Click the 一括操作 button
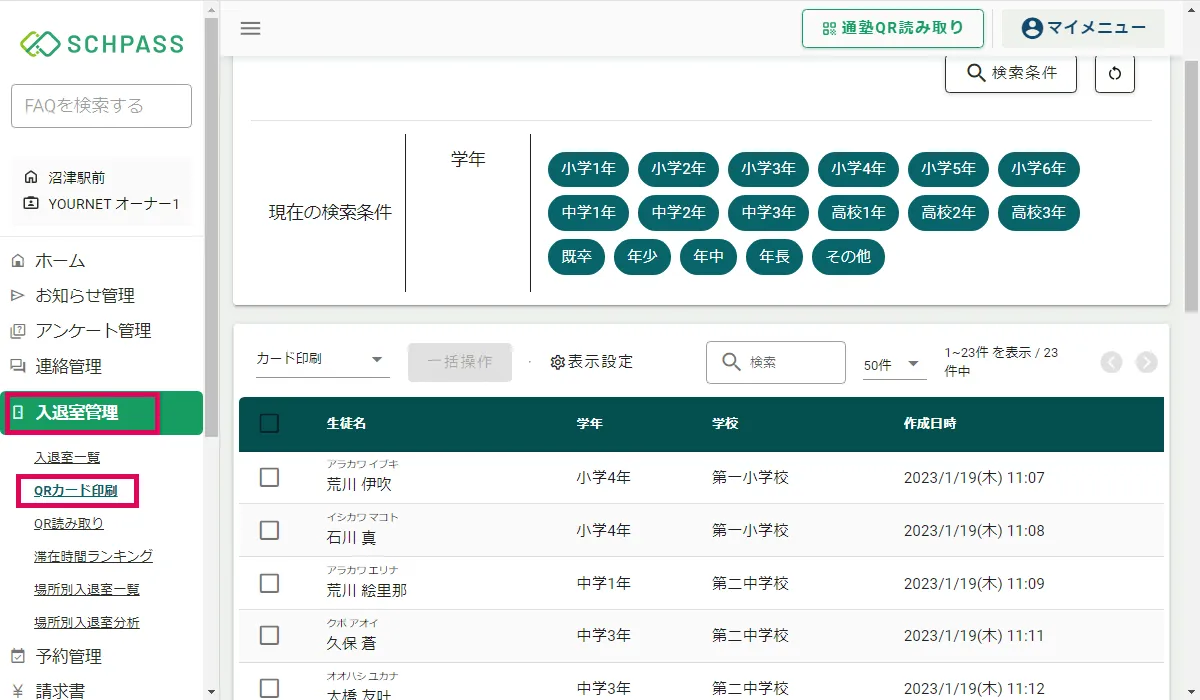 (x=460, y=362)
